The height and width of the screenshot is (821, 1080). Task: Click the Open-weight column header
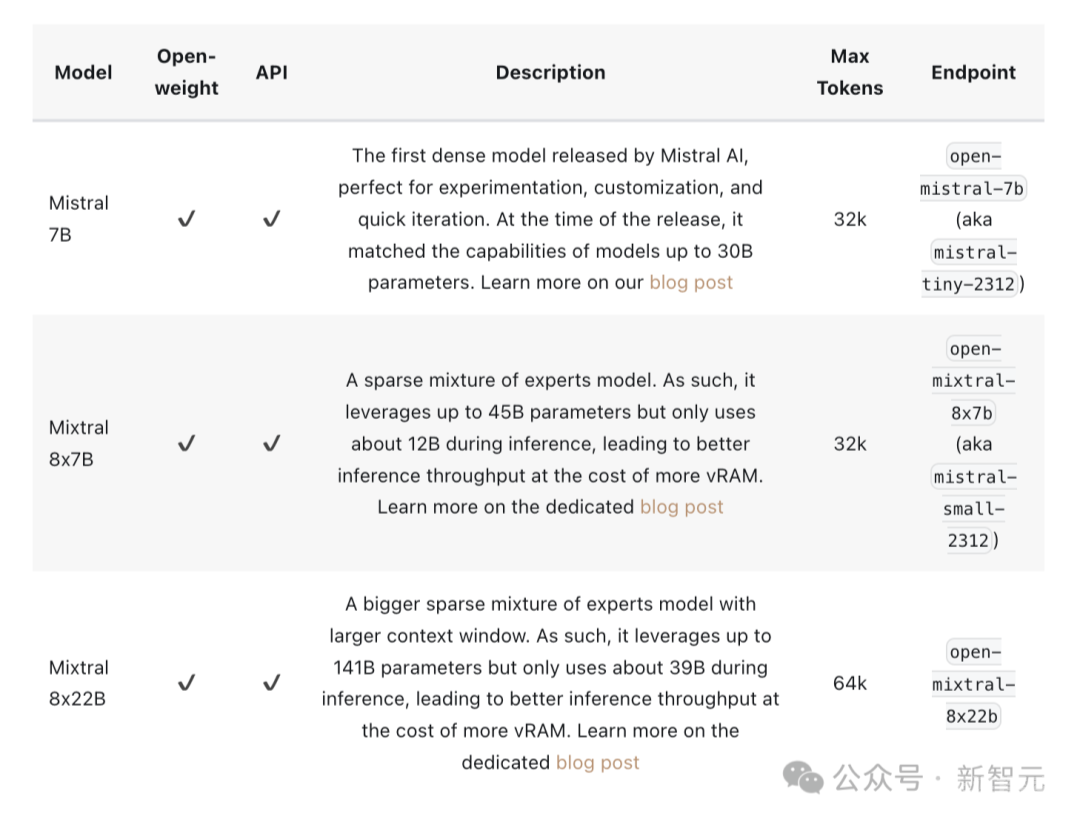point(186,72)
